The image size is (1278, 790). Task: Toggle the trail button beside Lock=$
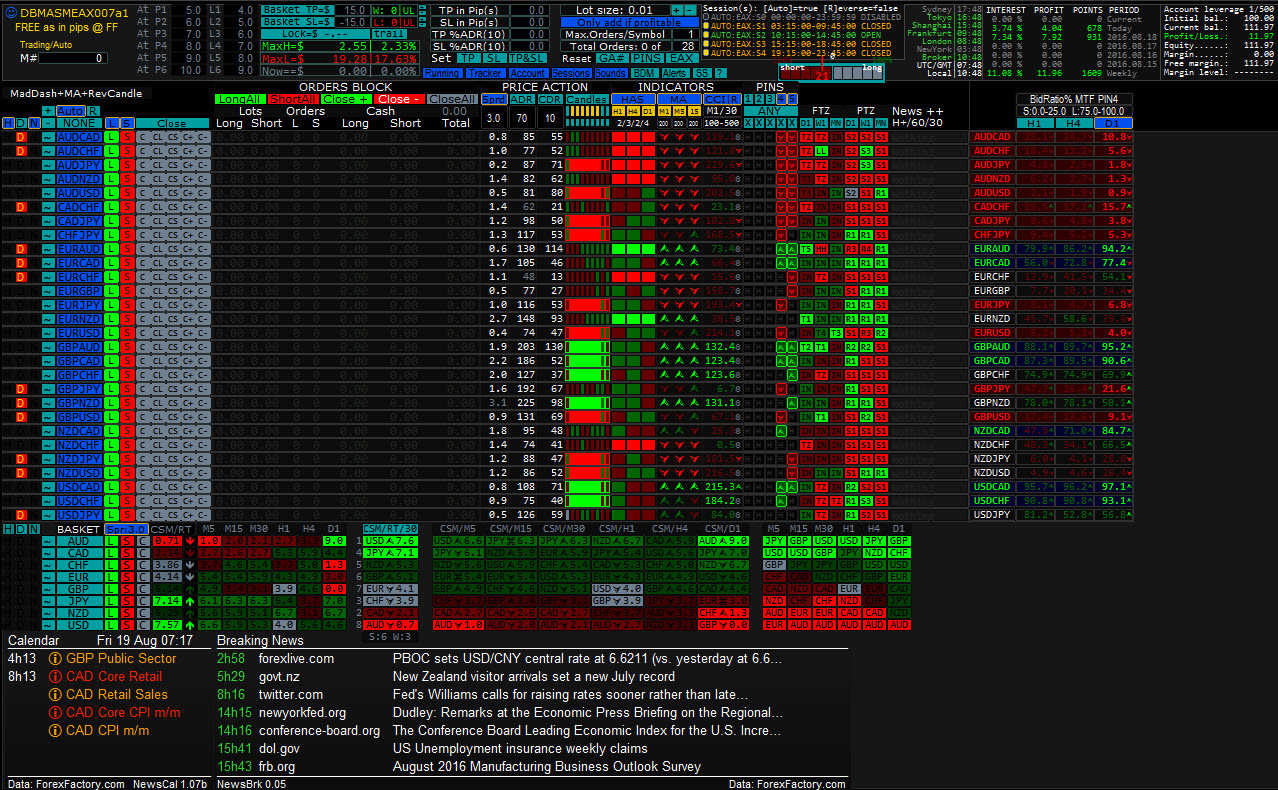(390, 33)
